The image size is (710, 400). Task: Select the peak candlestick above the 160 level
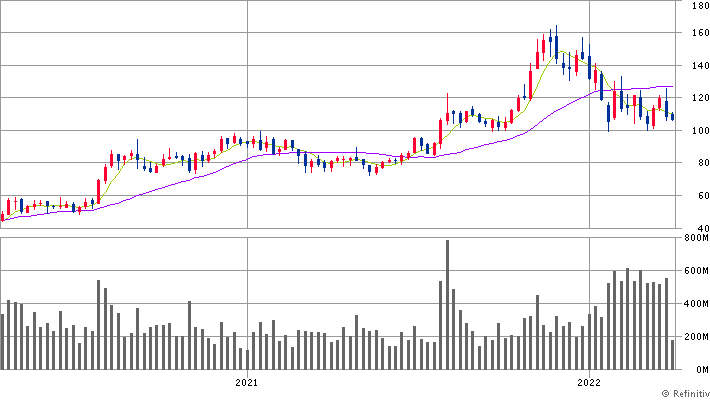pyautogui.click(x=555, y=43)
